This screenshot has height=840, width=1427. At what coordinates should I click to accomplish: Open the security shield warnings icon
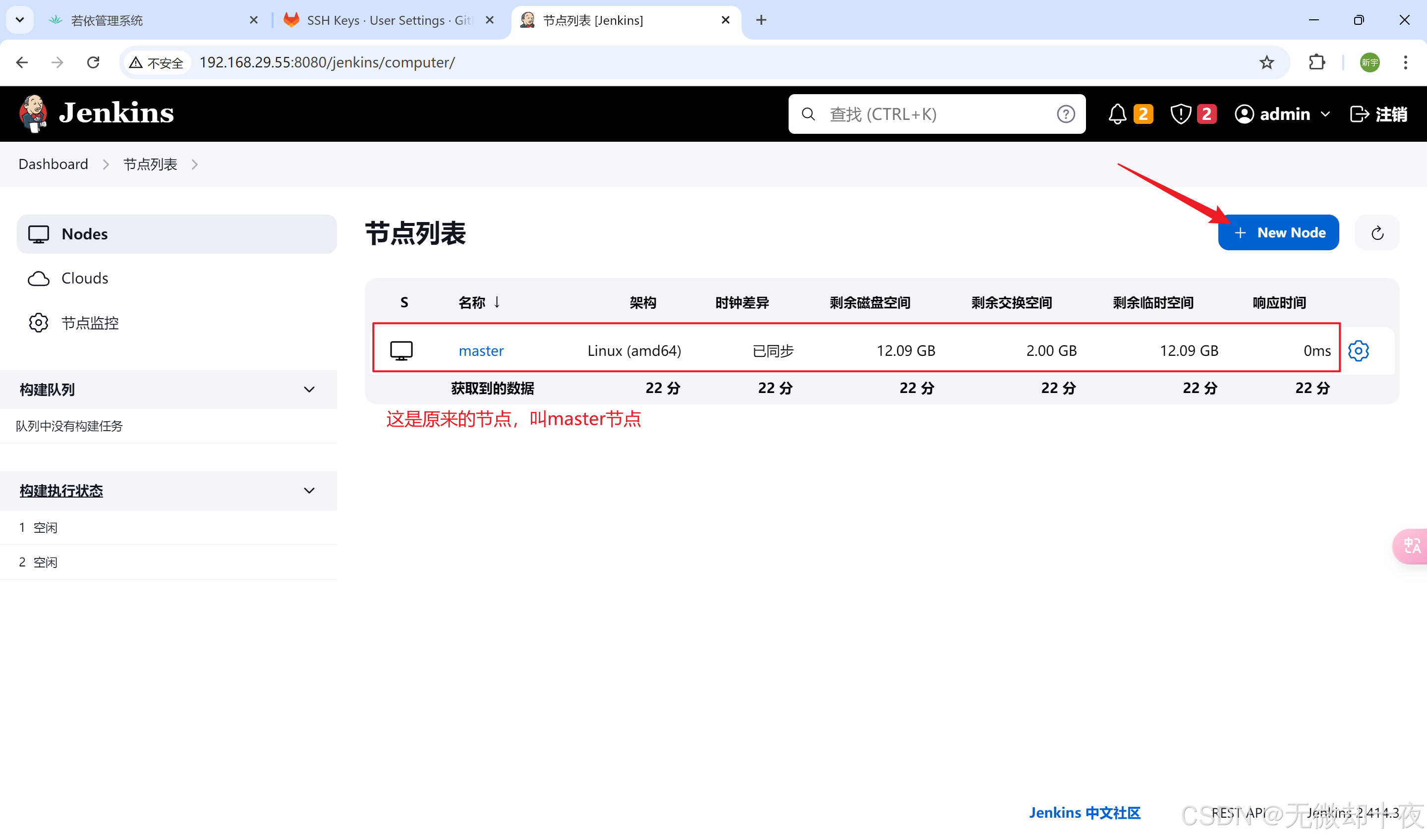[1181, 114]
